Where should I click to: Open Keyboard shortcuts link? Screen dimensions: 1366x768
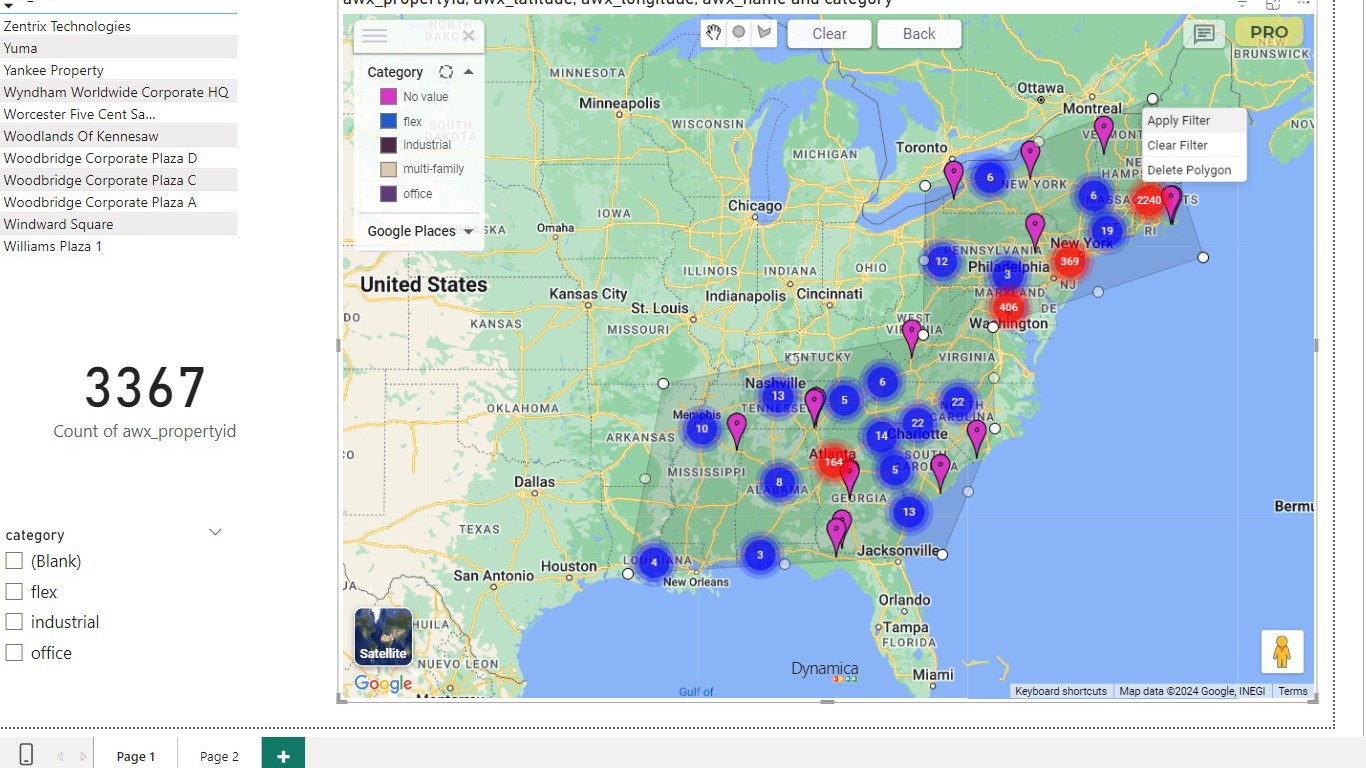coord(1061,691)
